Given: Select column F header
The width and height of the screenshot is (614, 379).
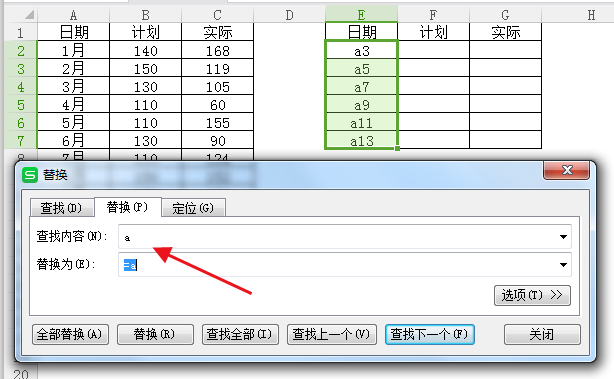Looking at the screenshot, I should (x=433, y=15).
